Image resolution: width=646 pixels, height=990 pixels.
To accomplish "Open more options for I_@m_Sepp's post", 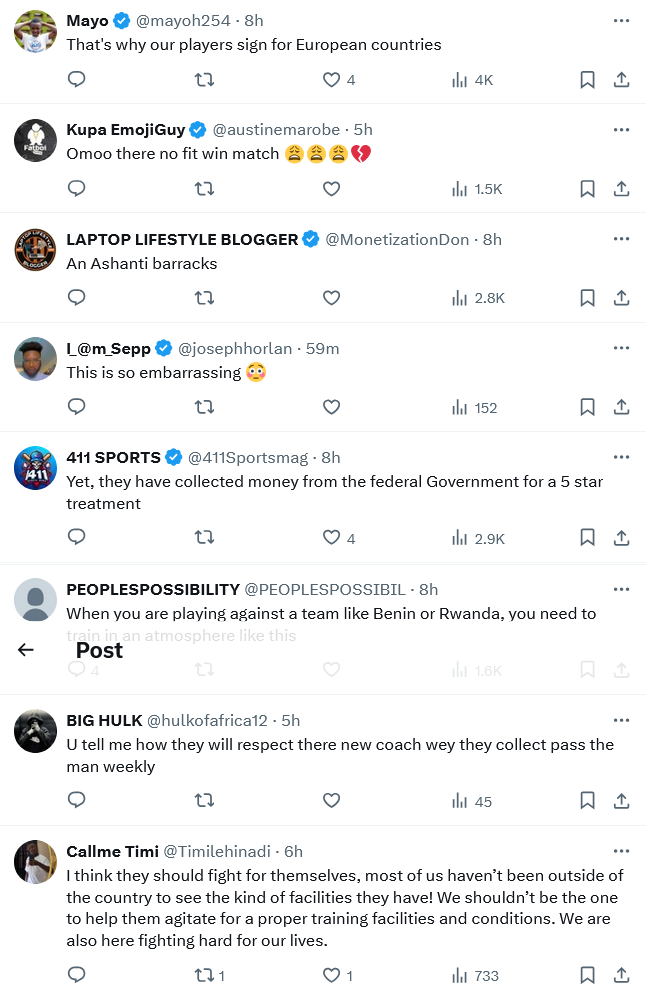I will [621, 348].
